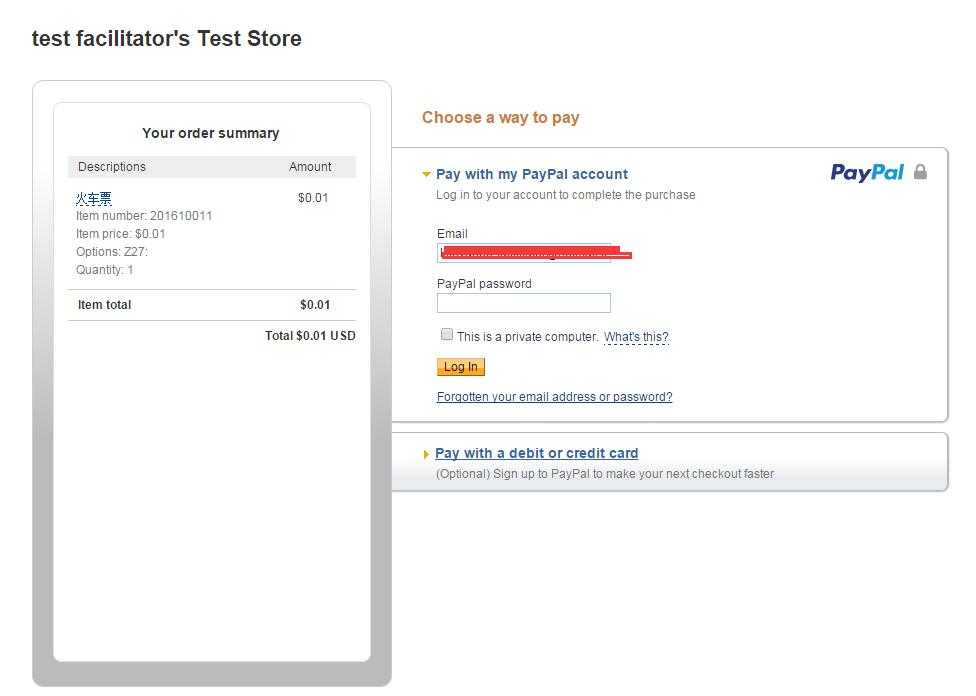Expand the debit or credit card arrow
The width and height of the screenshot is (976, 696).
click(426, 454)
